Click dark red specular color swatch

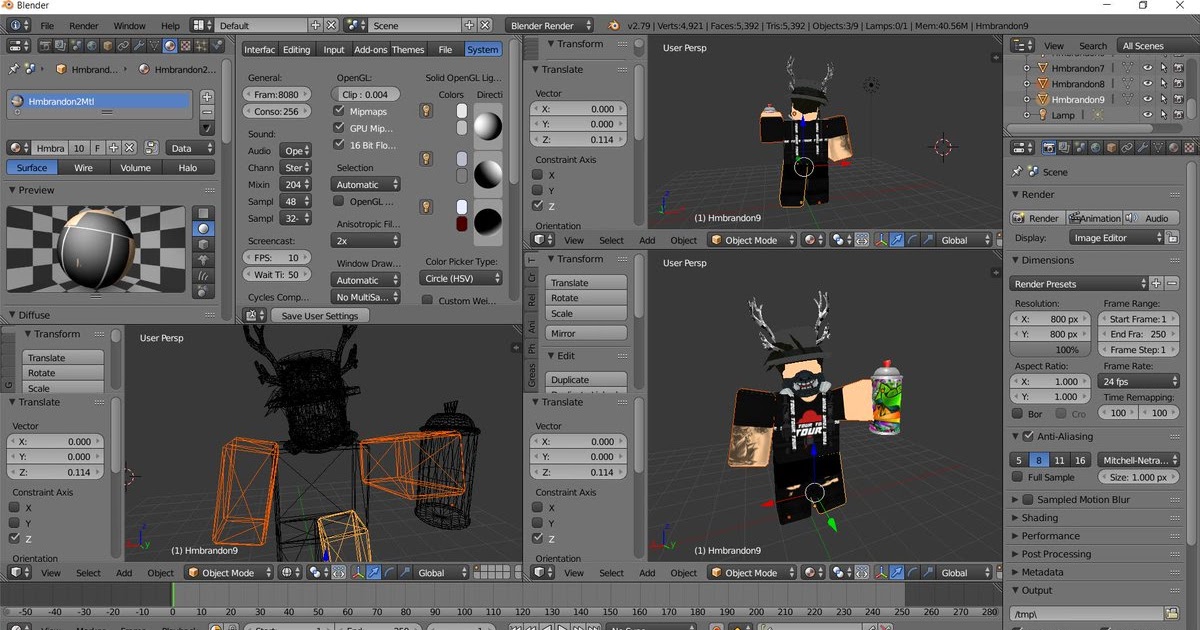pos(462,224)
